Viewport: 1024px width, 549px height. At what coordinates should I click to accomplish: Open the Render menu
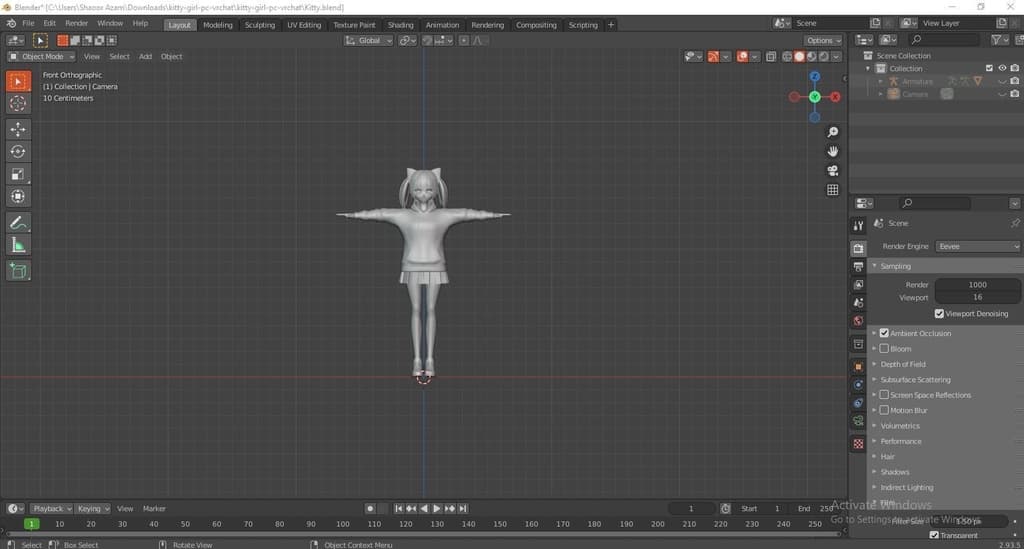pyautogui.click(x=77, y=23)
